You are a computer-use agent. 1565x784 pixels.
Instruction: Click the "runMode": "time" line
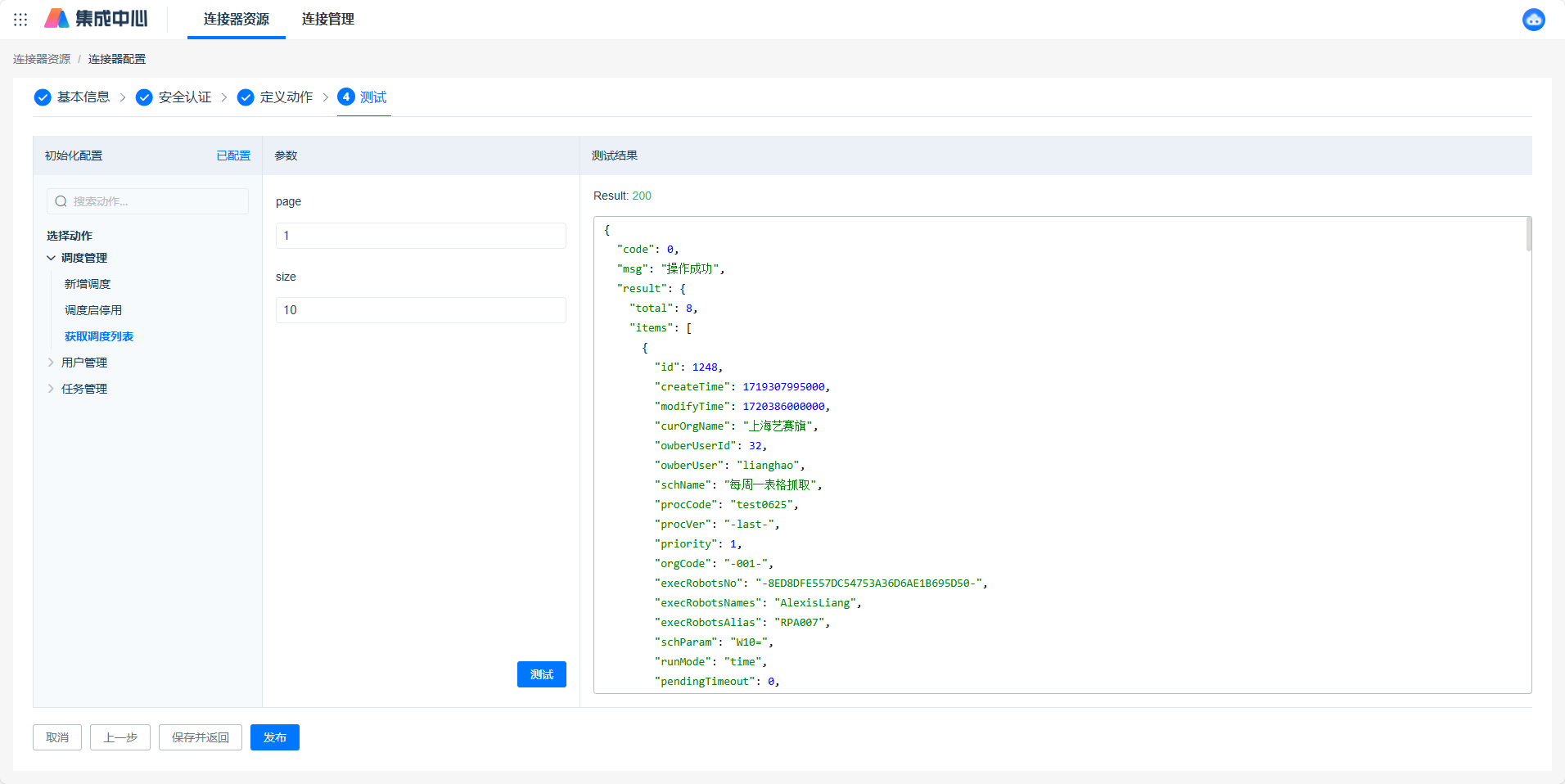tap(710, 662)
